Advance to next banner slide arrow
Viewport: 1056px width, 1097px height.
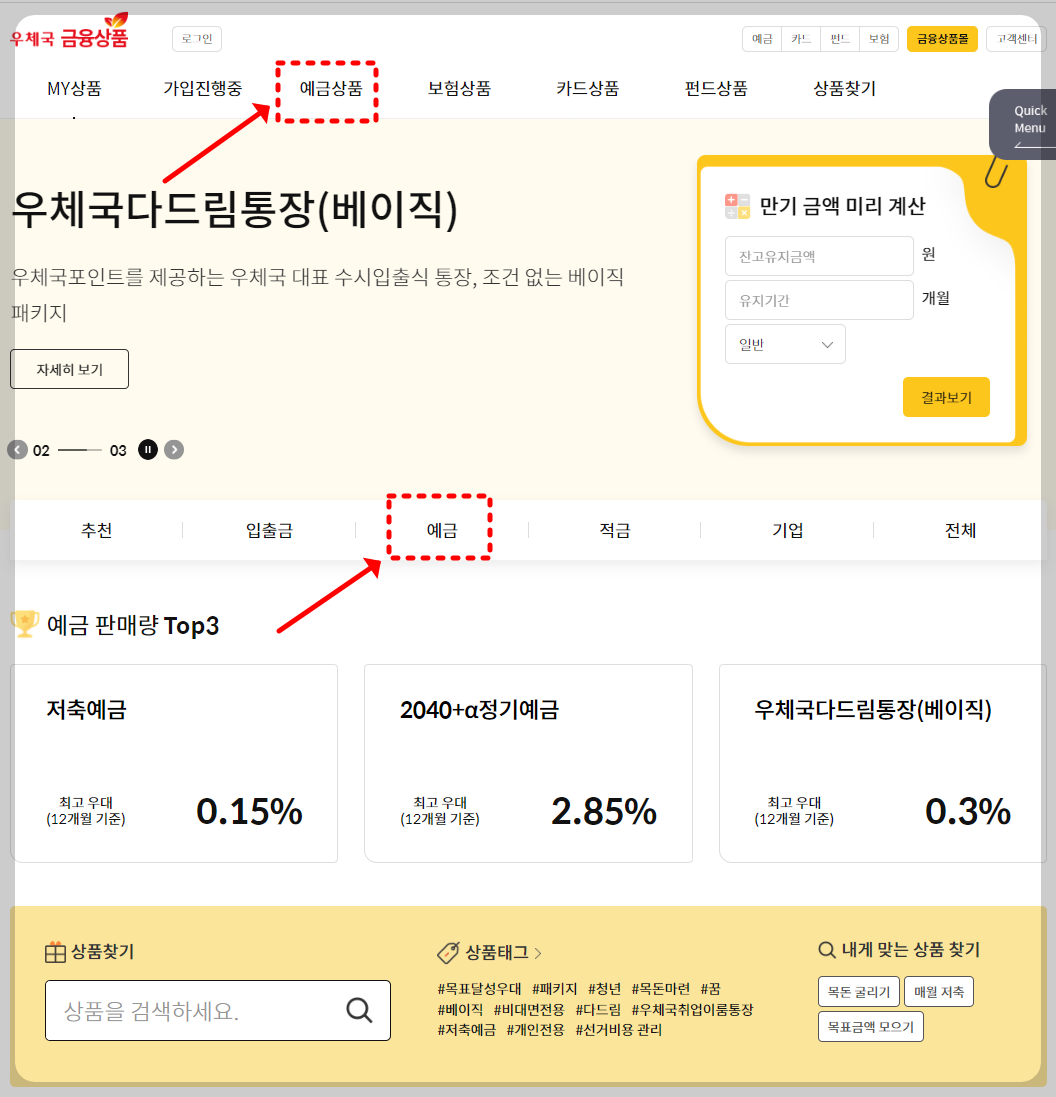[174, 450]
